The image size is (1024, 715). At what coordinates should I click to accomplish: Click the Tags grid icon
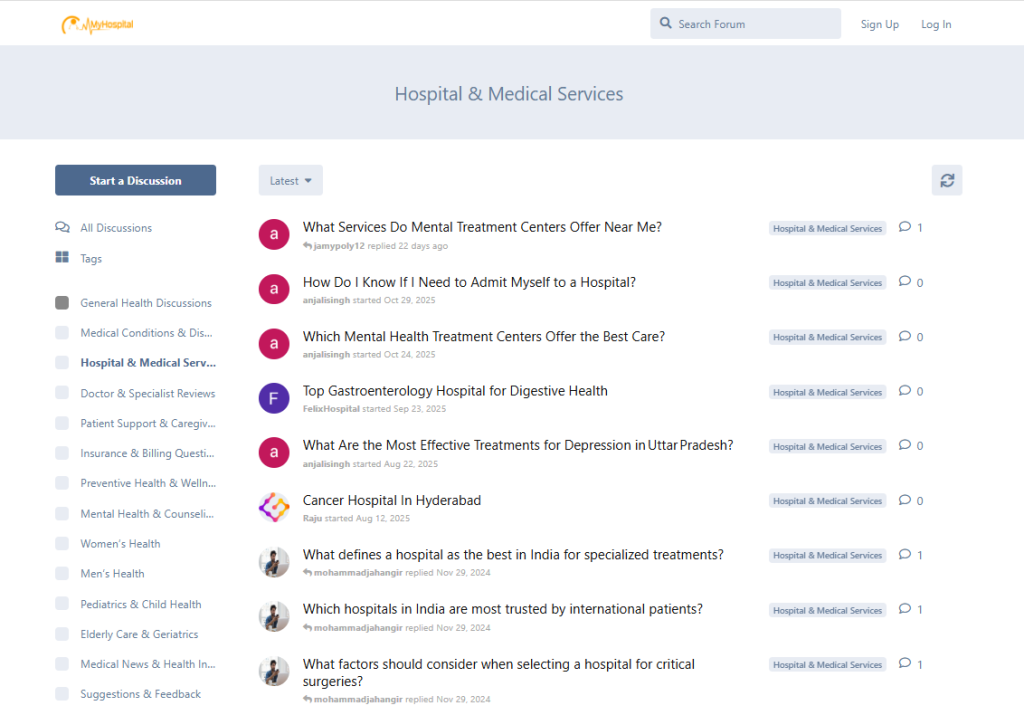[x=62, y=258]
